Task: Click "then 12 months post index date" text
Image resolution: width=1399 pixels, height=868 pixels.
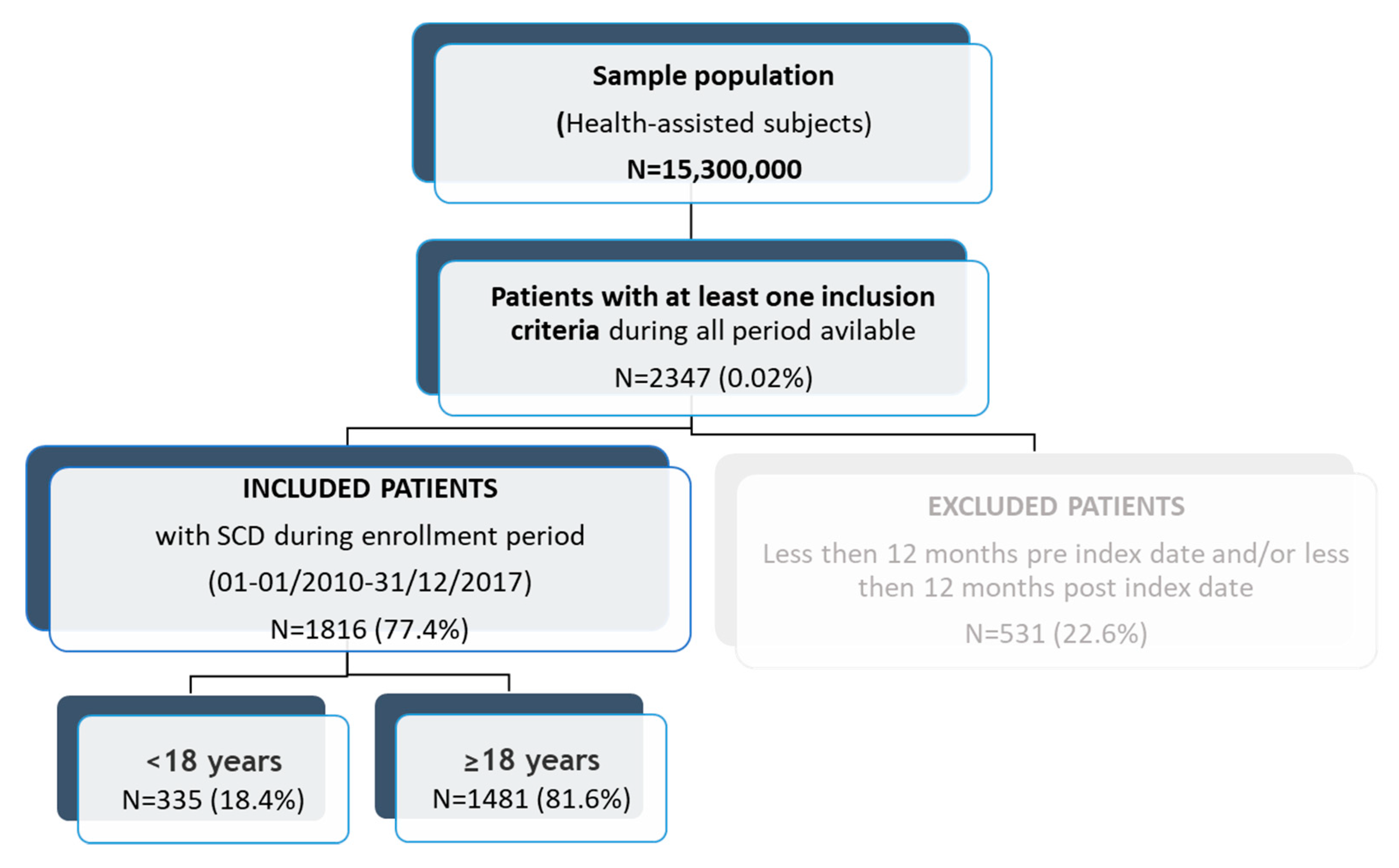Action: point(1056,588)
